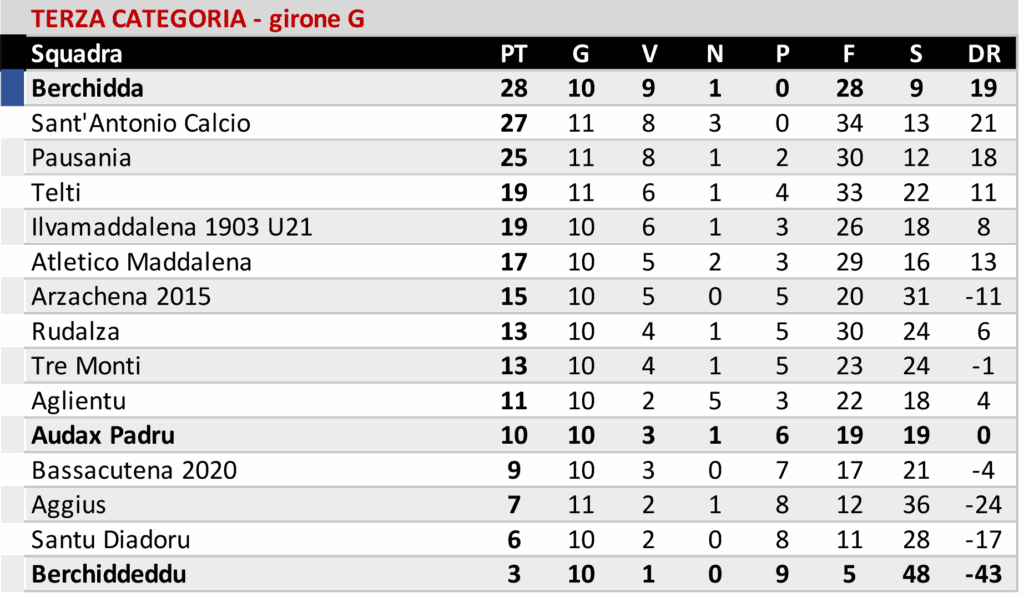Open the Sant'Antonio Calcio team row

(141, 123)
